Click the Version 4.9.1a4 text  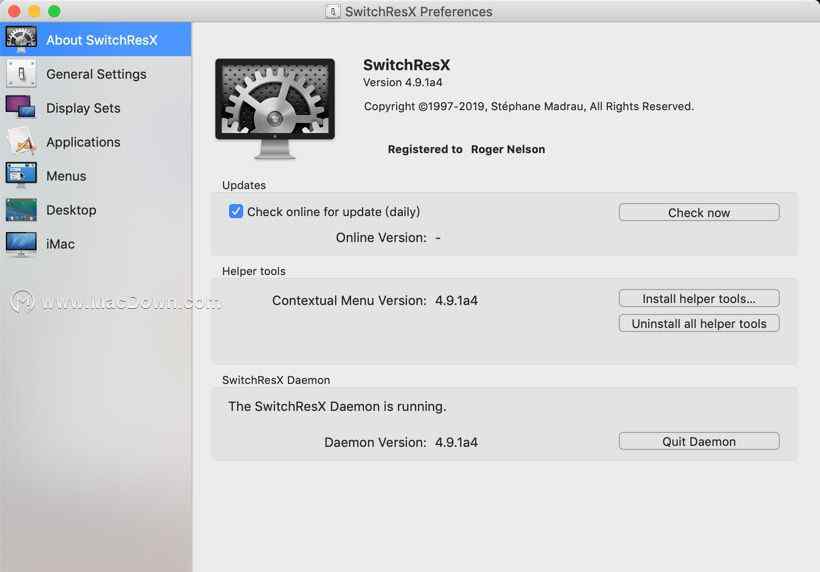point(403,82)
